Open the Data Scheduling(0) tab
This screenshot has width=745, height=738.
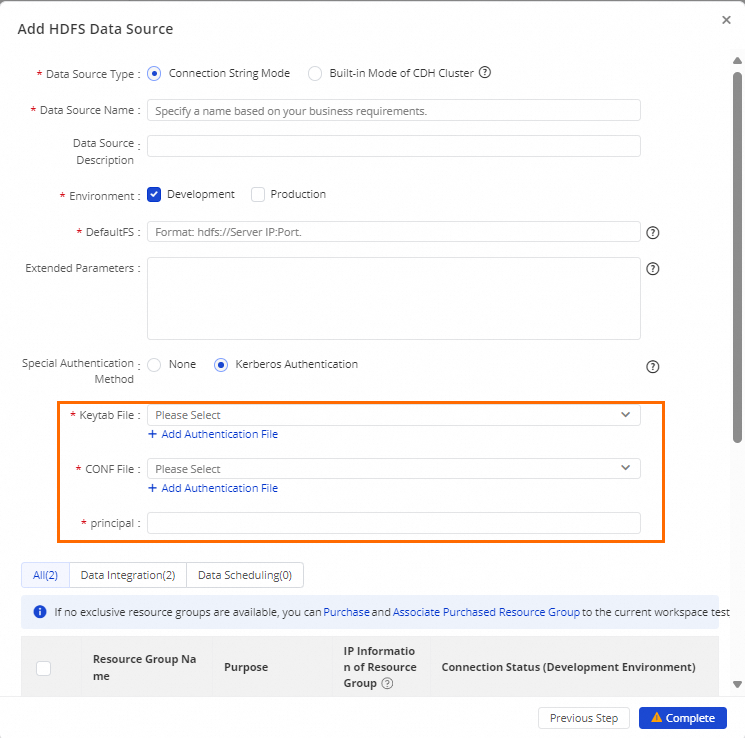click(245, 575)
